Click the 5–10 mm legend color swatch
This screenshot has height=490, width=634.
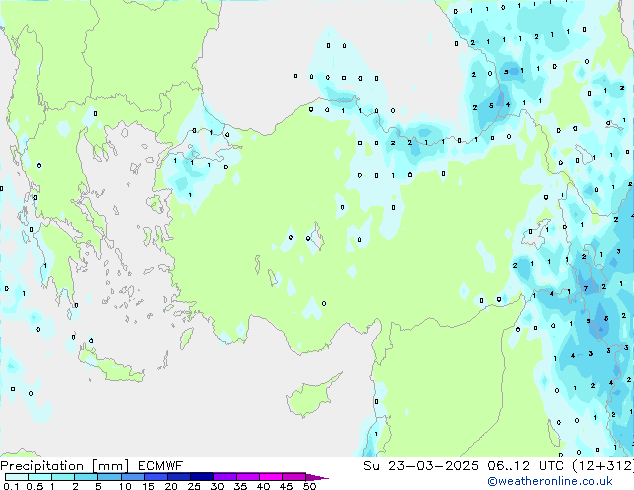click(x=109, y=477)
